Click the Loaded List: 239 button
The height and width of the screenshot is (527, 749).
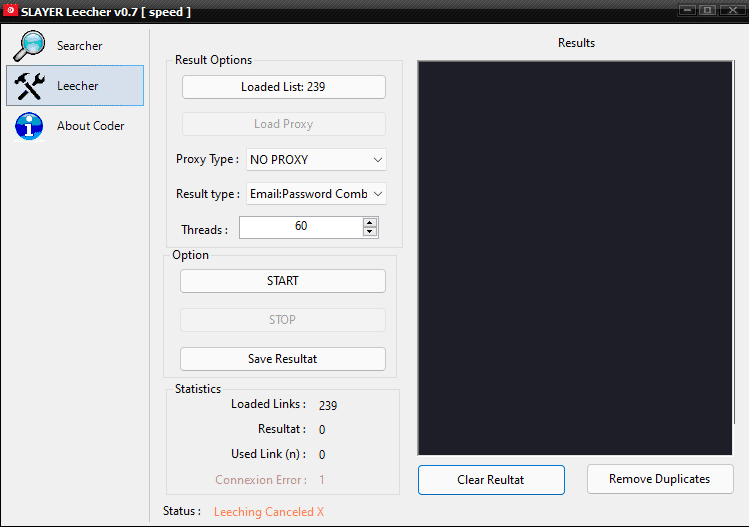[283, 87]
